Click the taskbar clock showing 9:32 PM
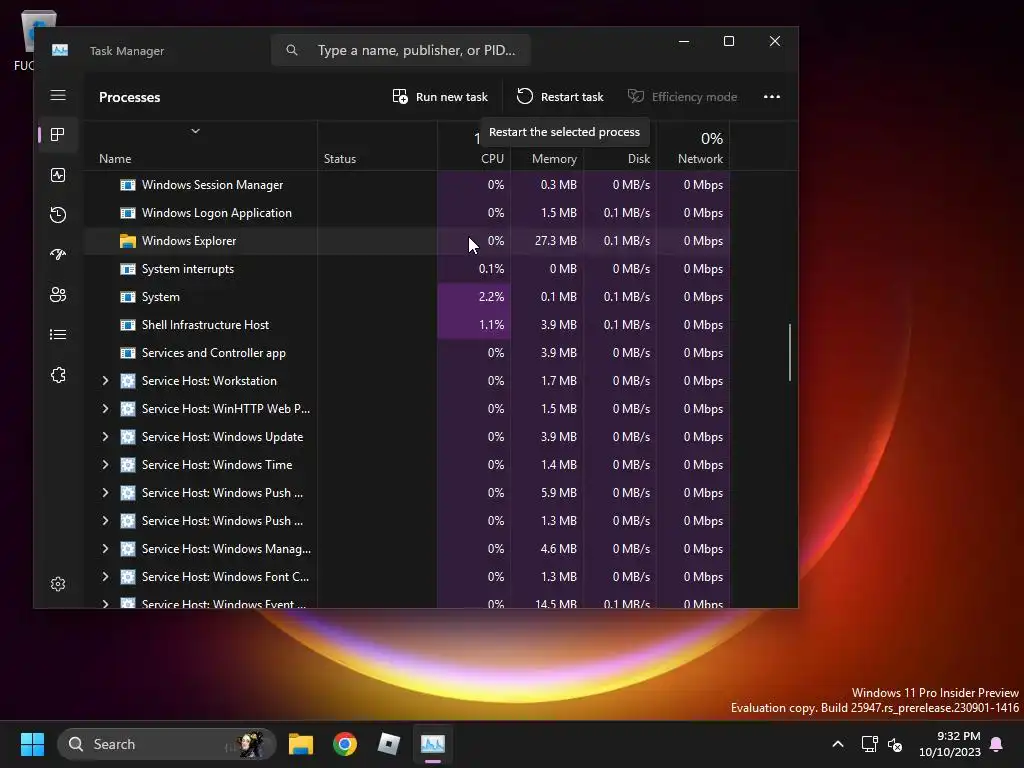The image size is (1024, 768). click(x=950, y=744)
